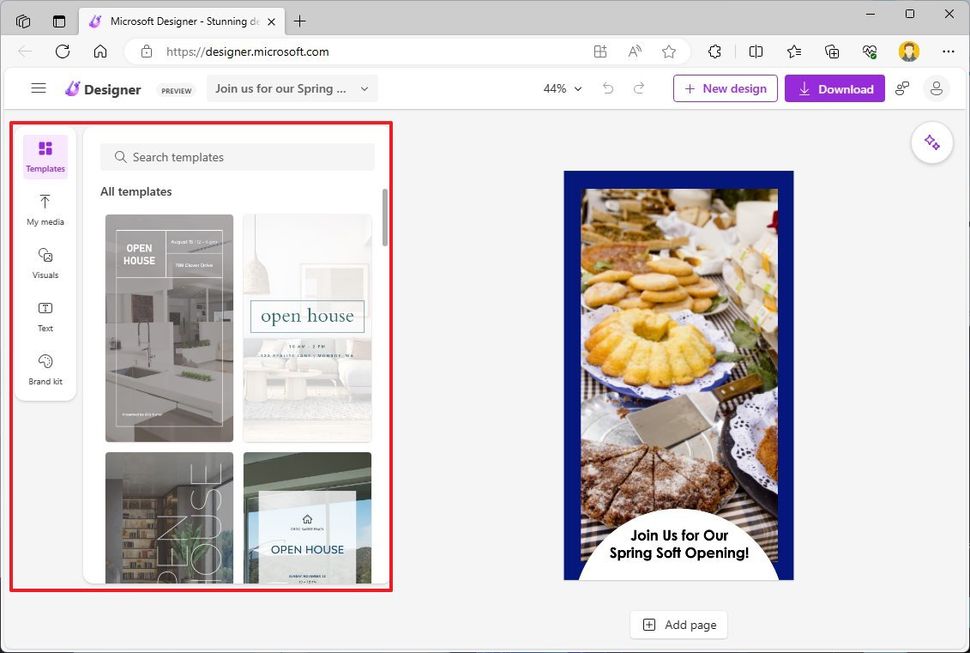Toggle favorite with the browser star icon

[669, 51]
